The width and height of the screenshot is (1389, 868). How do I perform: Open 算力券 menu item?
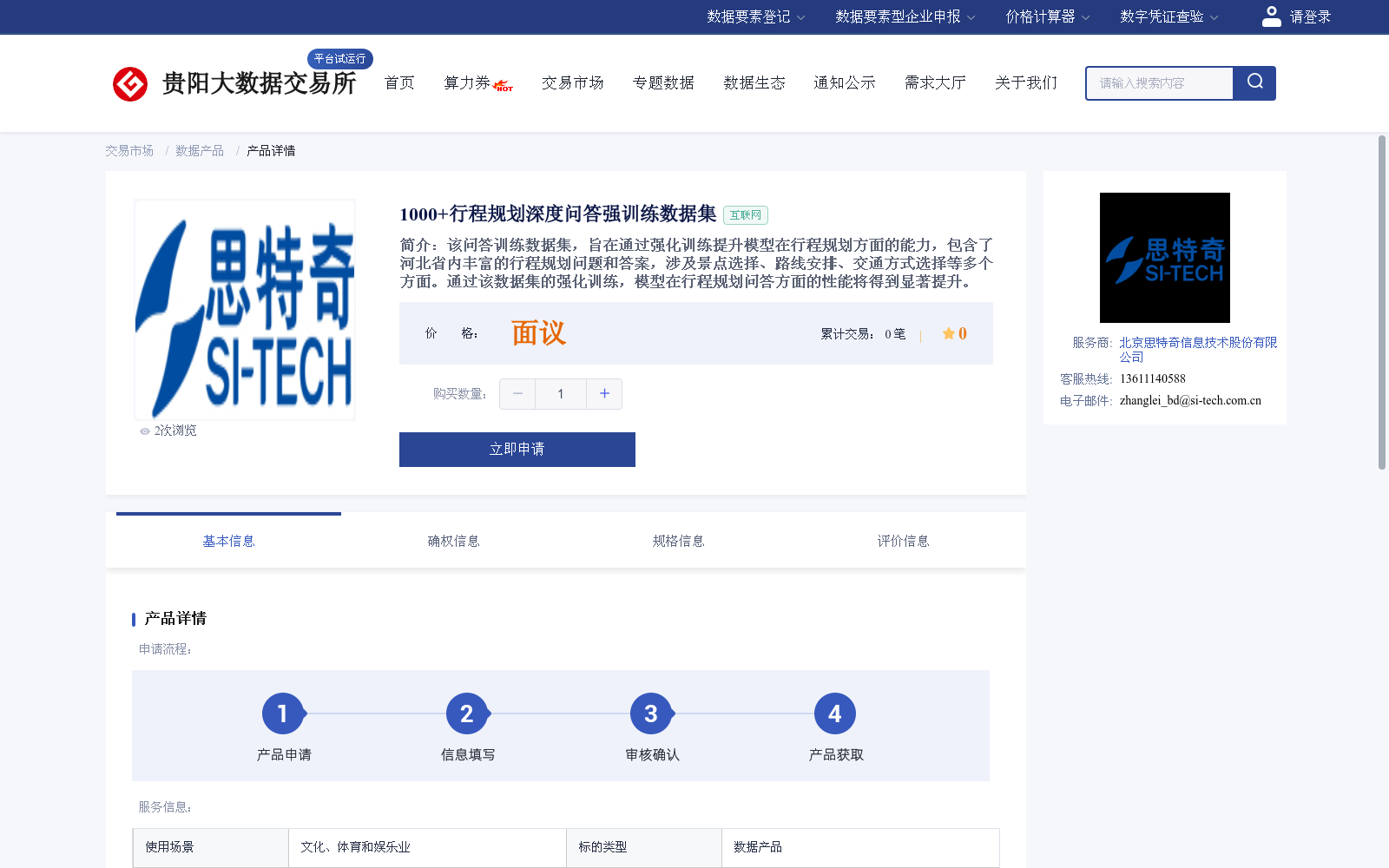467,83
